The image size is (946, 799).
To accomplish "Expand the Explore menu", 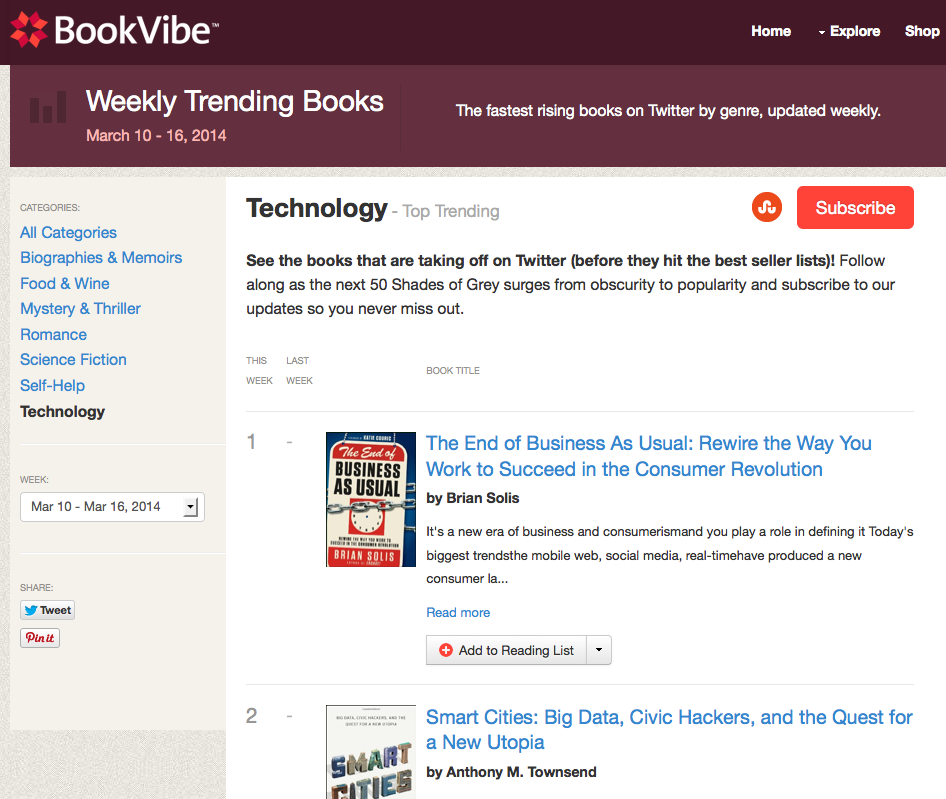I will click(849, 31).
